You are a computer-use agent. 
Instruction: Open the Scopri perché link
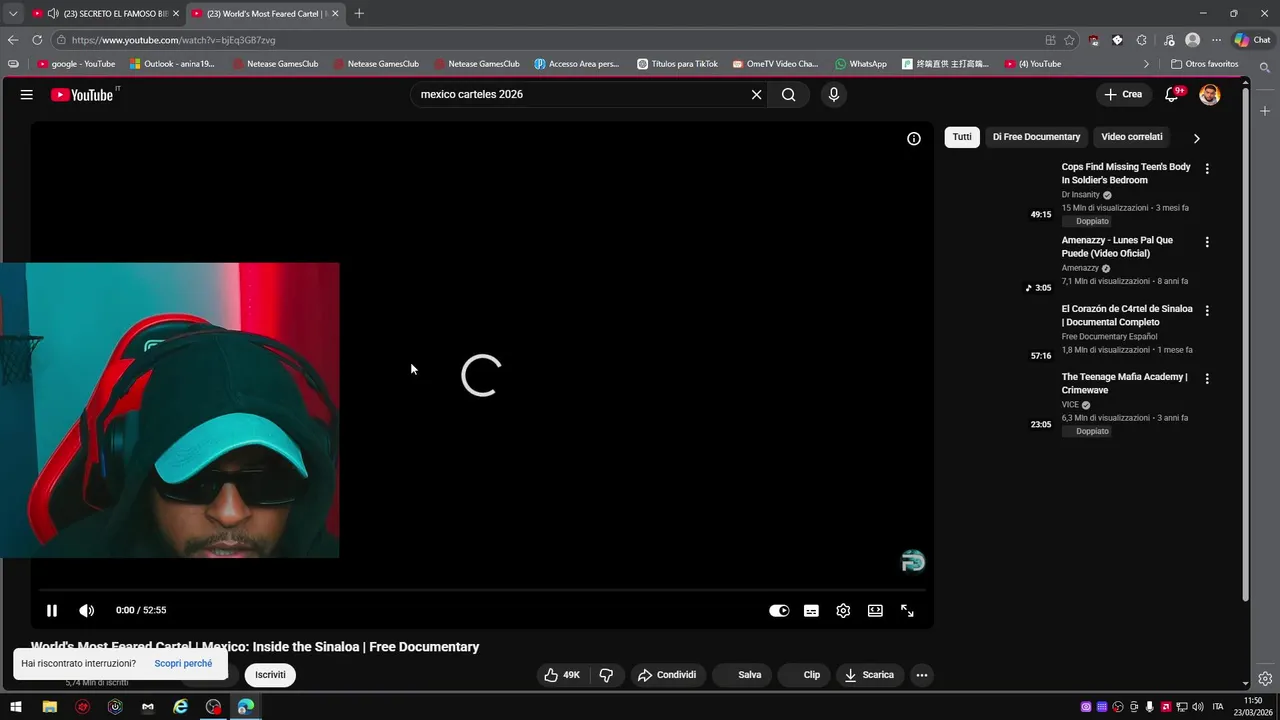pos(183,663)
